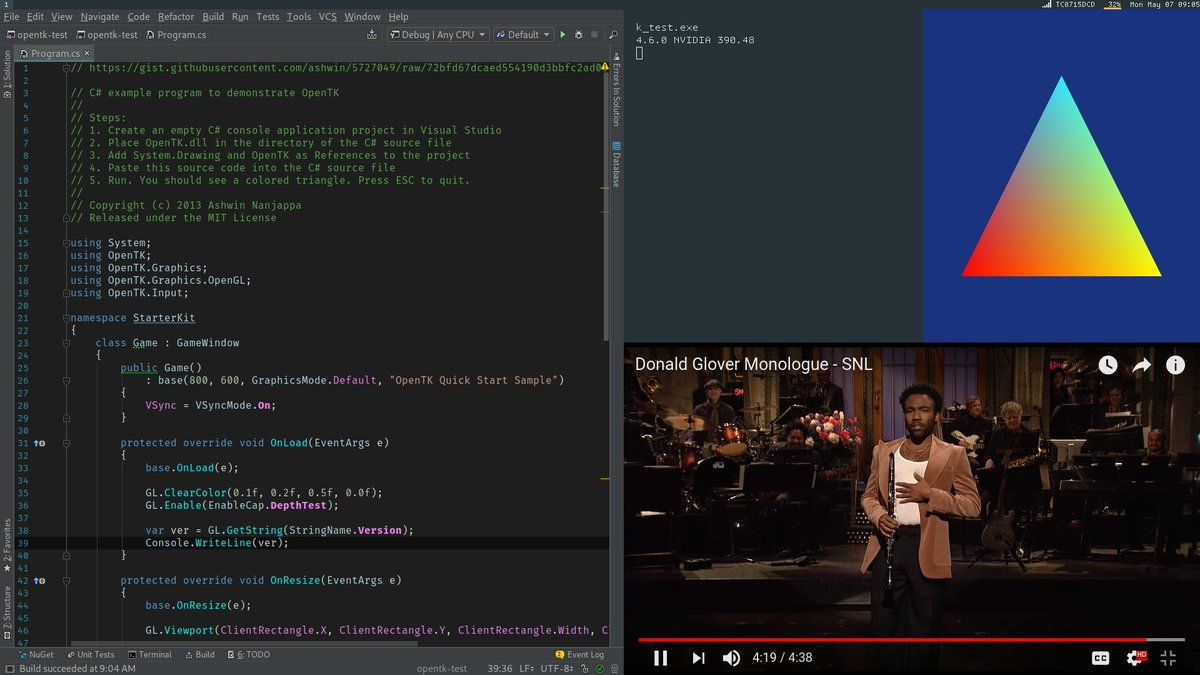Exit fullscreen in video player
Image resolution: width=1200 pixels, height=675 pixels.
pyautogui.click(x=1168, y=657)
